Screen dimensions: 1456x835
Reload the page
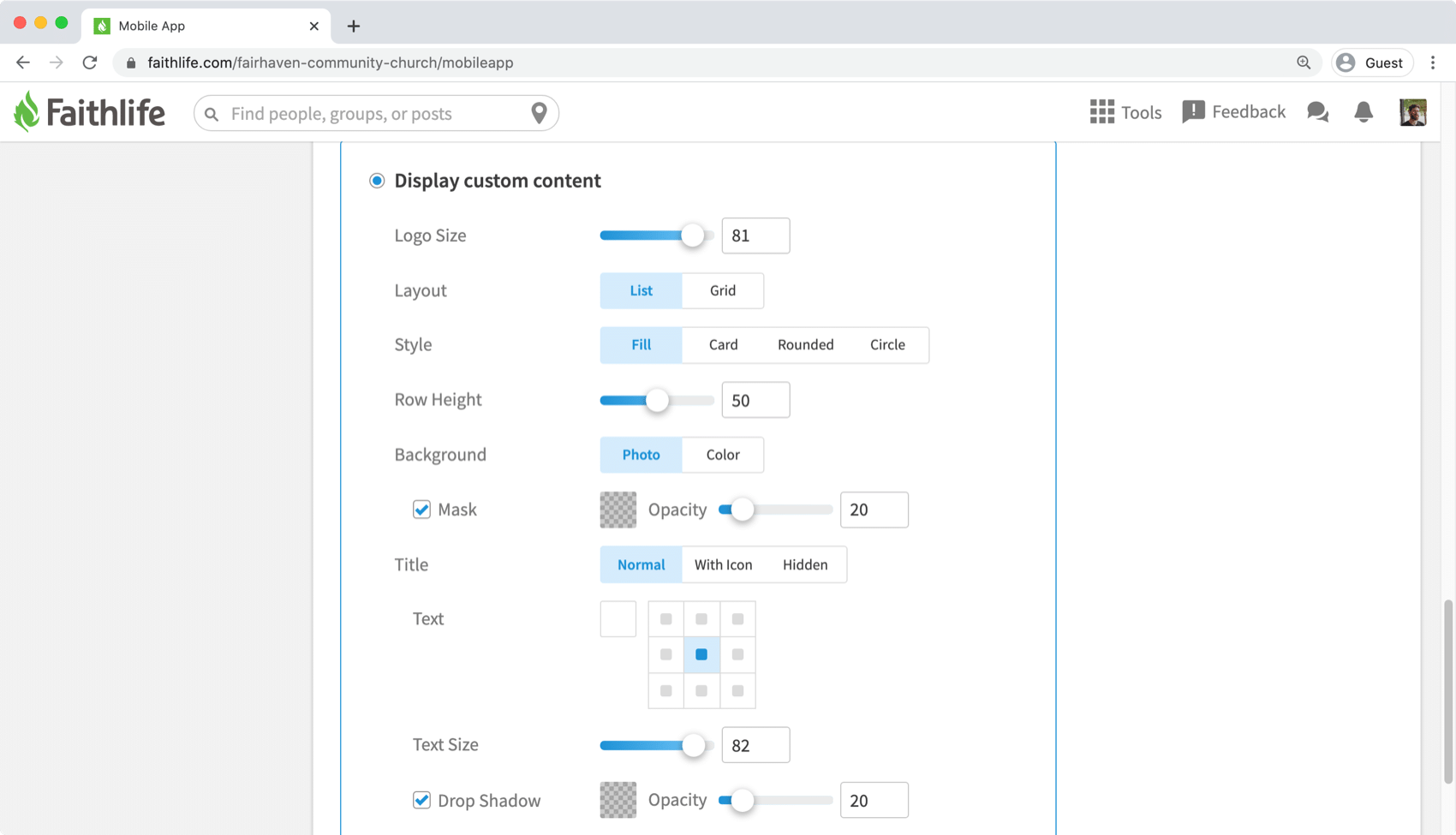(90, 63)
